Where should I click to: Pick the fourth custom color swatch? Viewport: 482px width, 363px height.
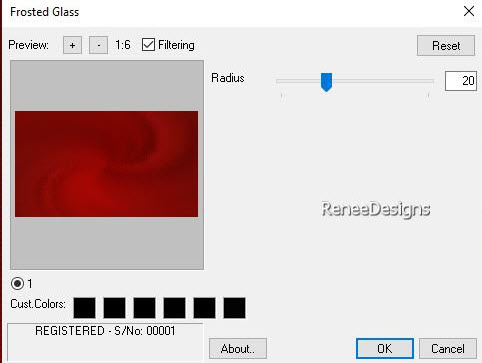coord(174,308)
